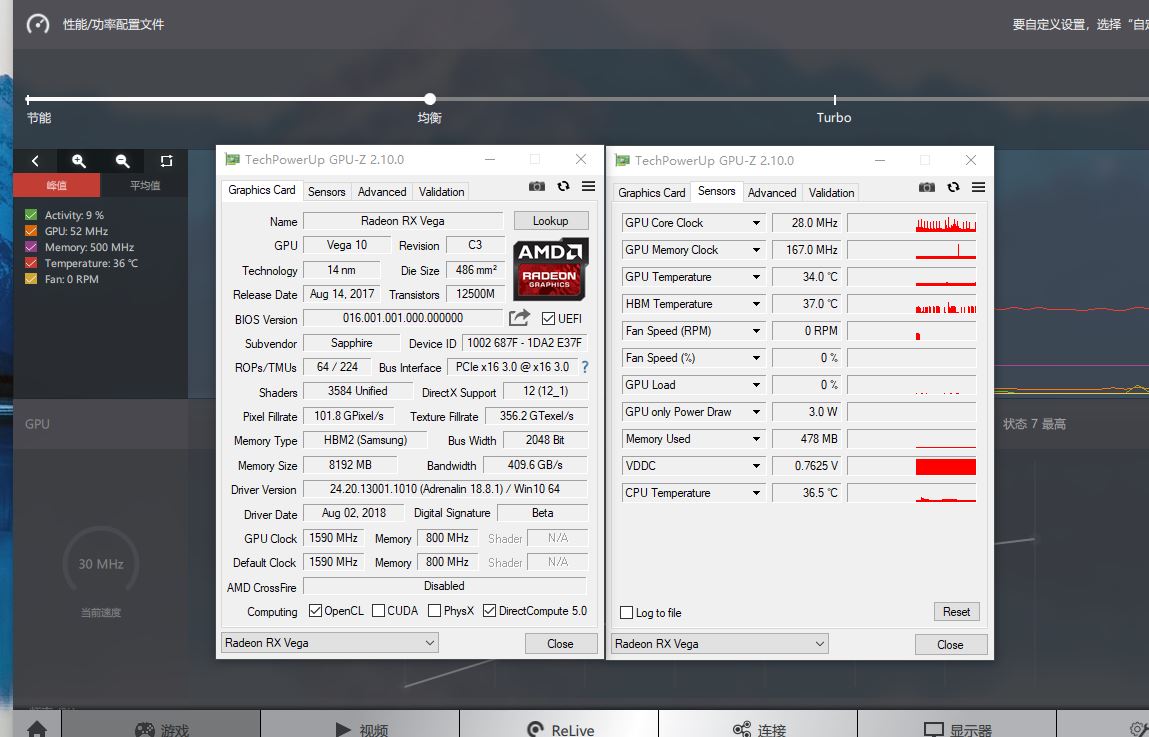Switch to Advanced tab in left GPU-Z window
Image resolution: width=1149 pixels, height=737 pixels.
pos(382,192)
